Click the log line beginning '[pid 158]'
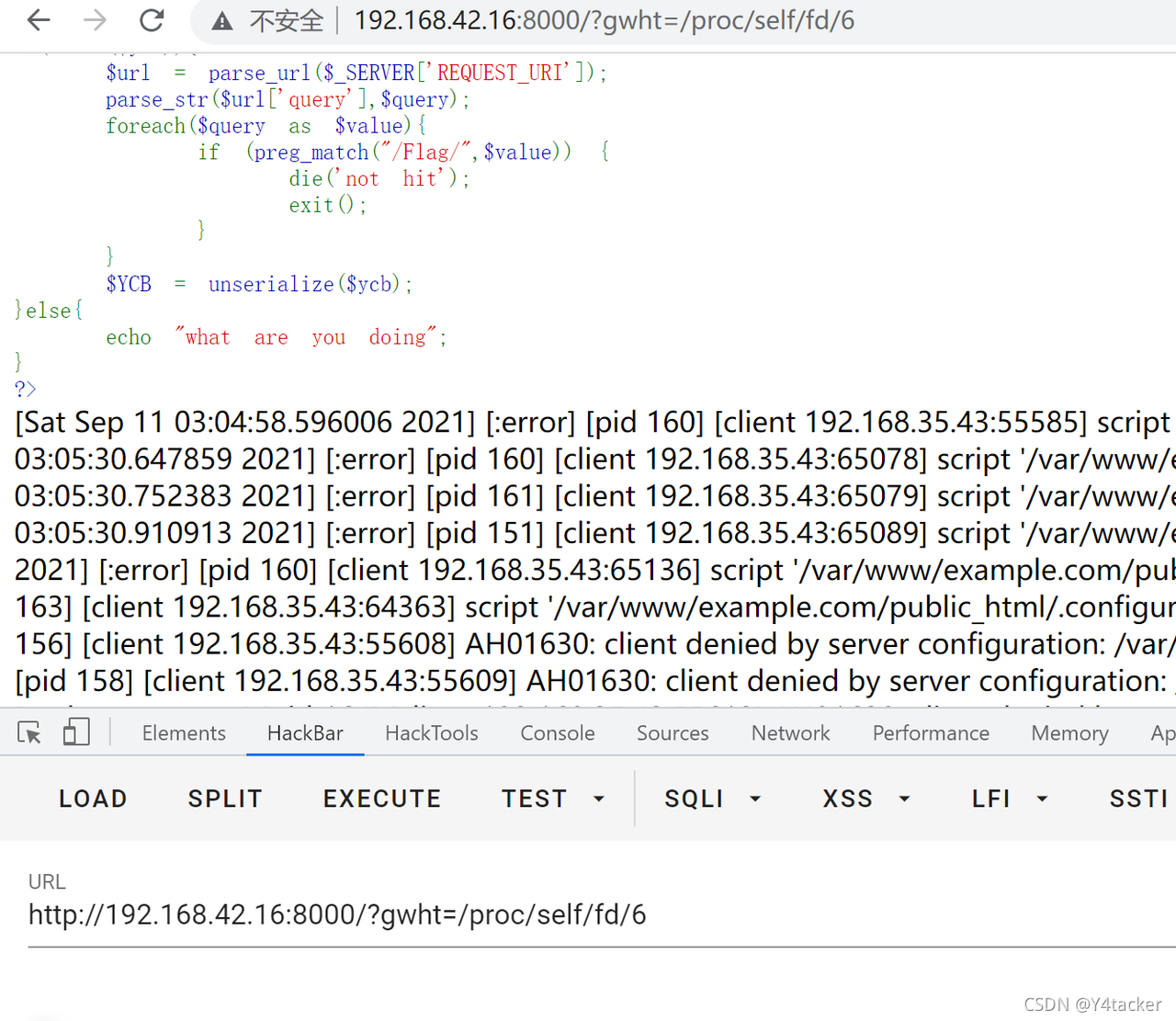 tap(594, 681)
